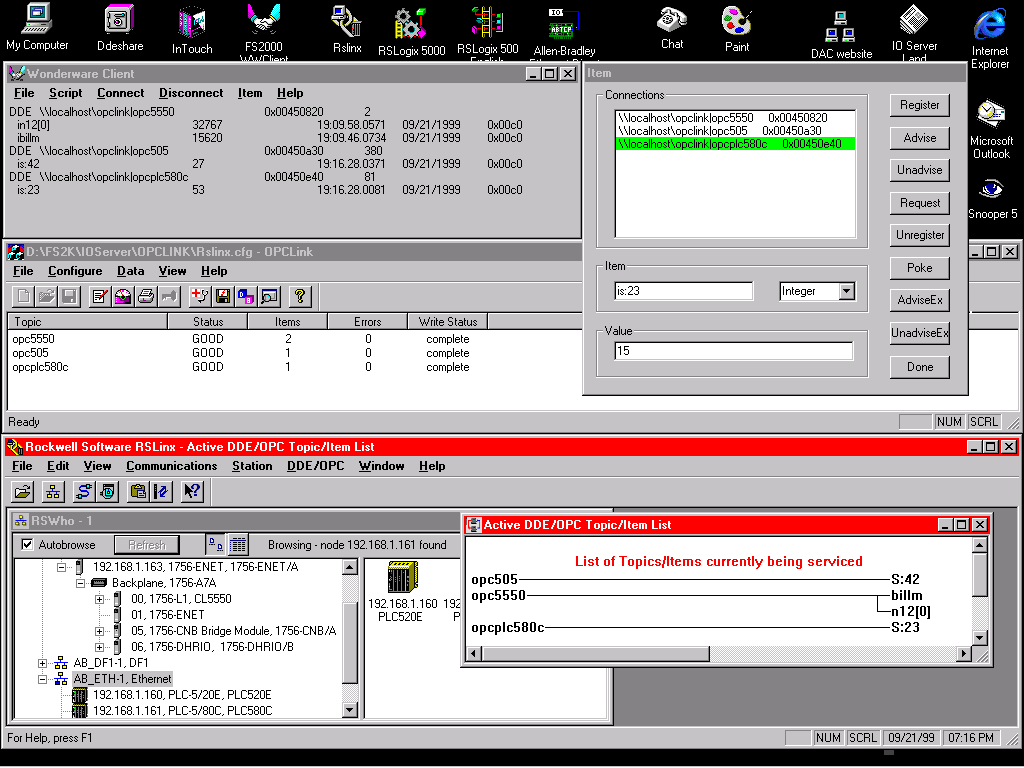Expand the 06, 1756-DHRIO node
The width and height of the screenshot is (1024, 768).
pyautogui.click(x=99, y=647)
